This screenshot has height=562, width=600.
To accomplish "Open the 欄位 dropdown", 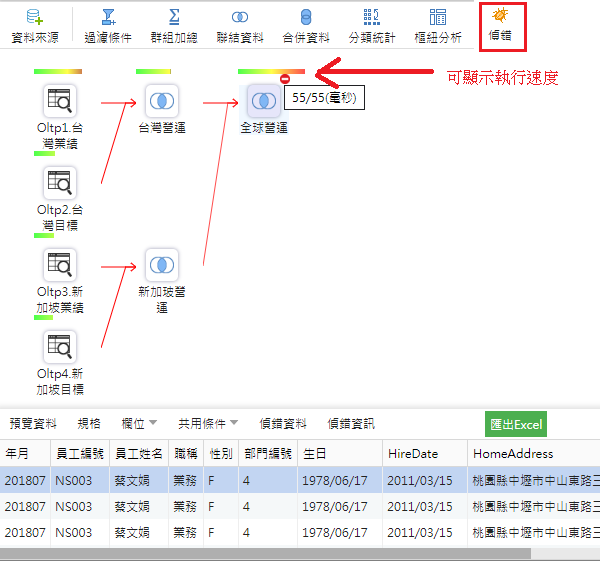I will tap(139, 424).
